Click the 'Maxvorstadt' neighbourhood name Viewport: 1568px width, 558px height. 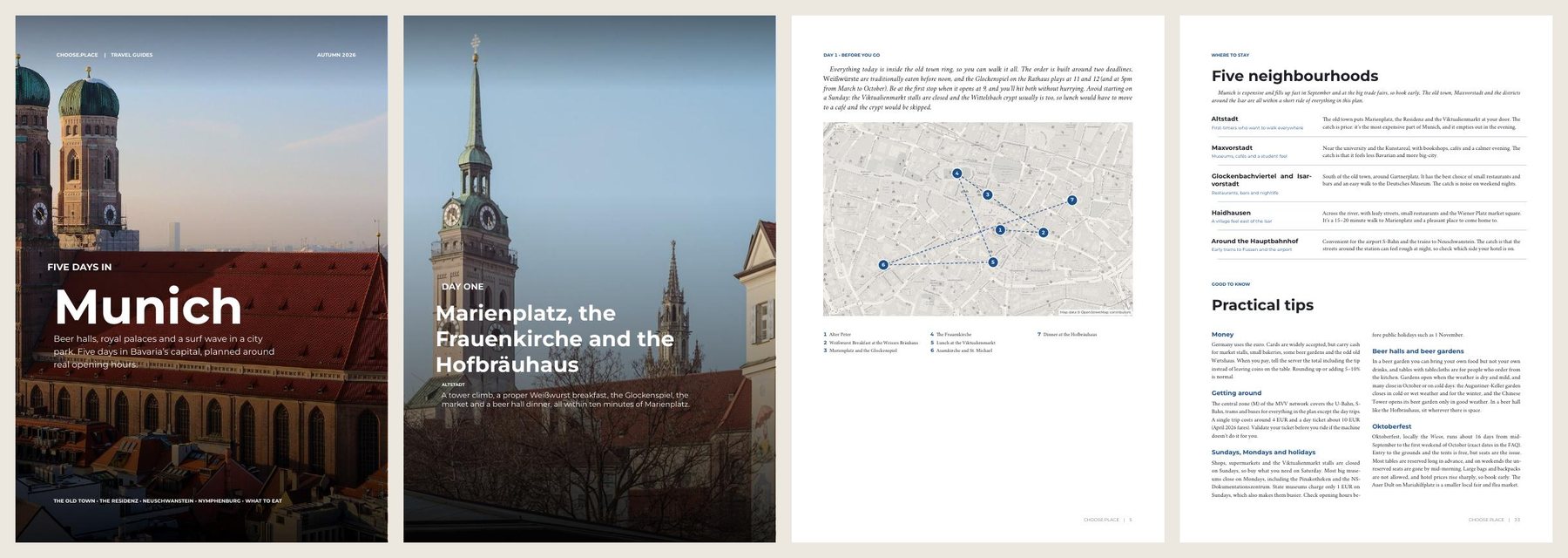click(1232, 148)
